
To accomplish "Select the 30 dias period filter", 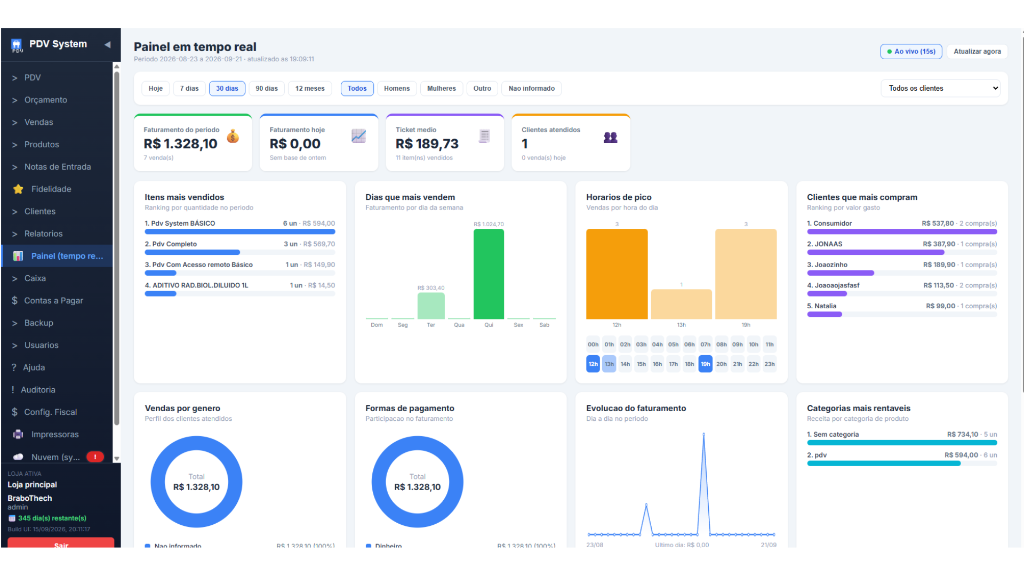I will pos(227,89).
